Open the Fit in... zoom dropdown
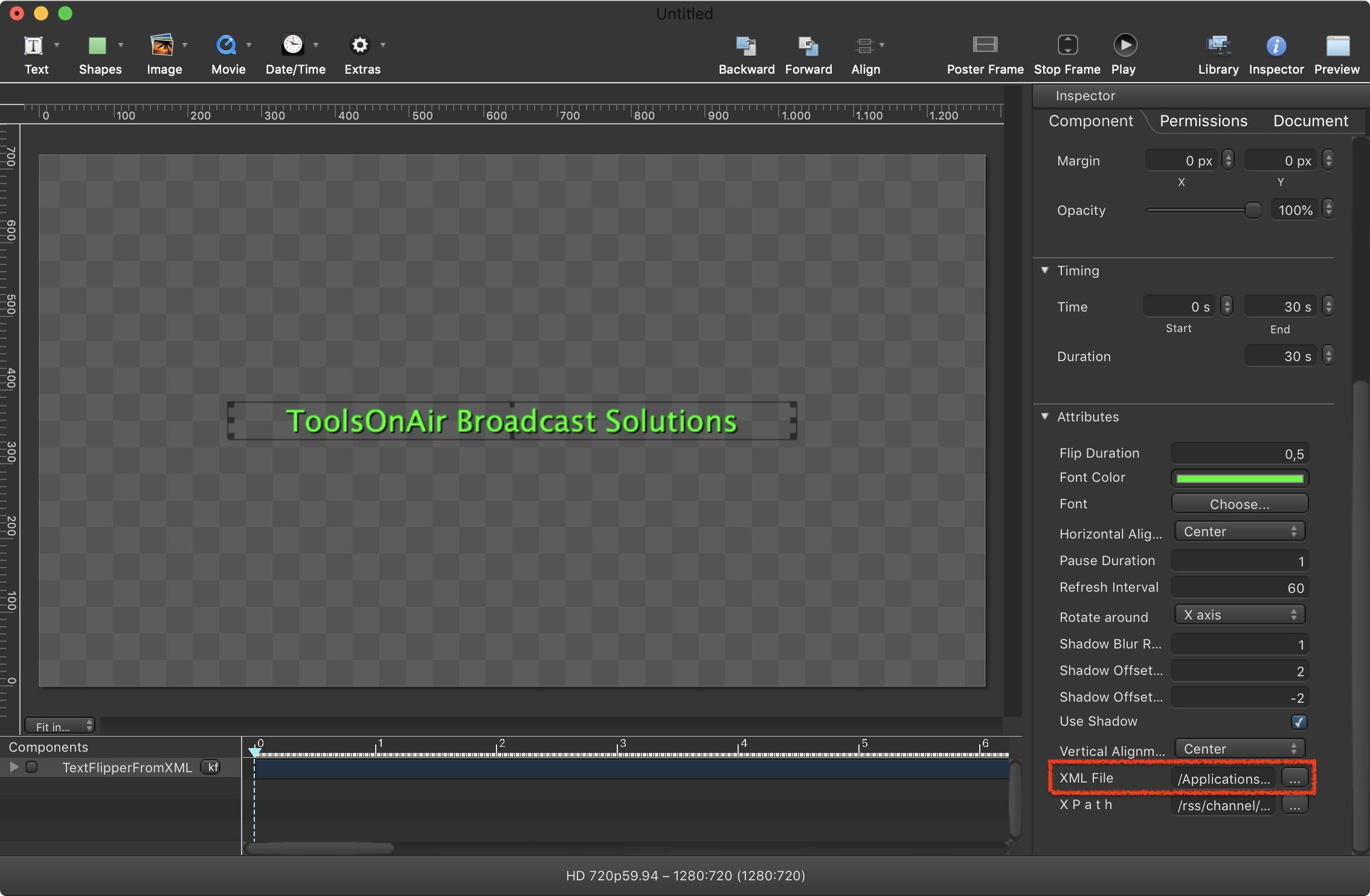 60,726
